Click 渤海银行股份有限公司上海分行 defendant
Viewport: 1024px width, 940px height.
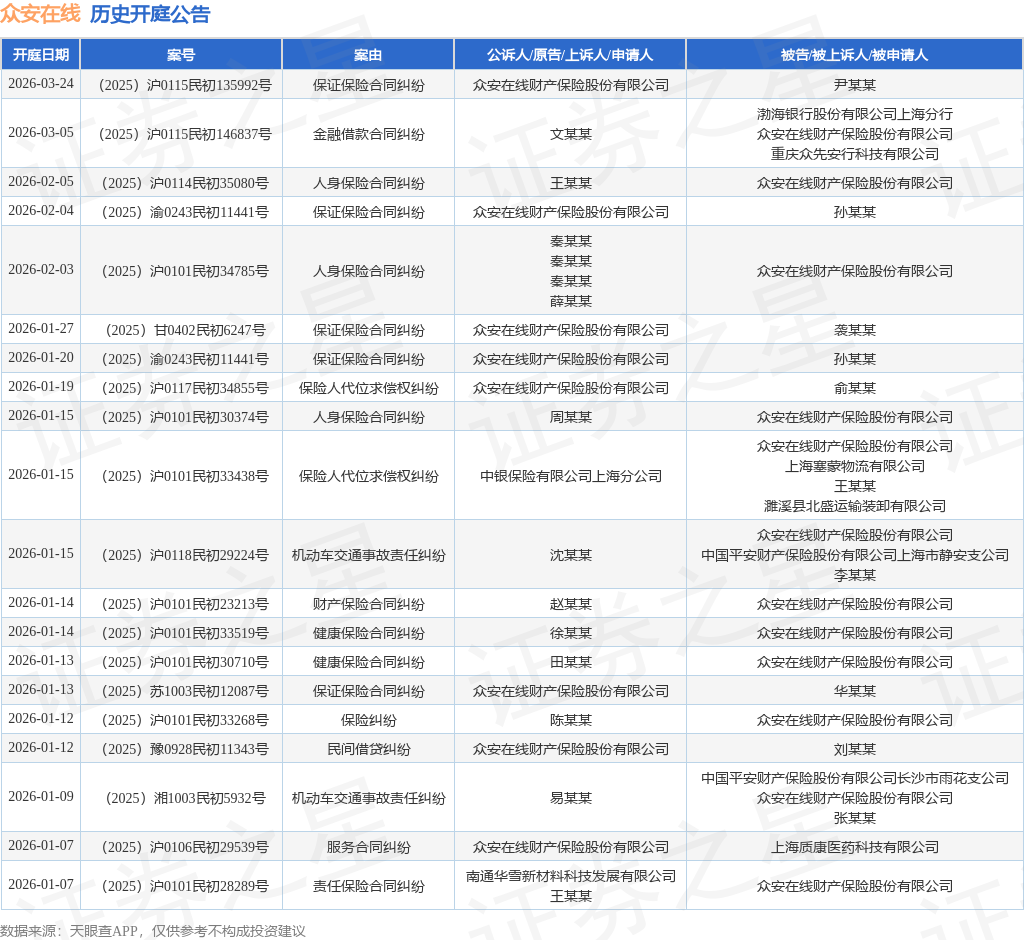coord(855,114)
